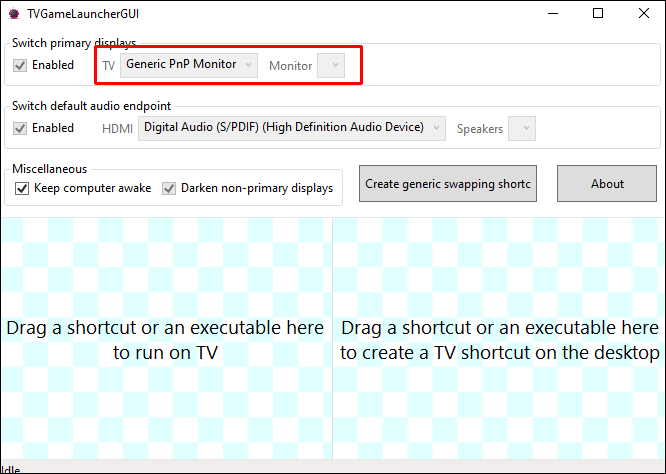The image size is (666, 474).
Task: Click the TVGameLauncherGUI title bar app icon
Action: 14,14
